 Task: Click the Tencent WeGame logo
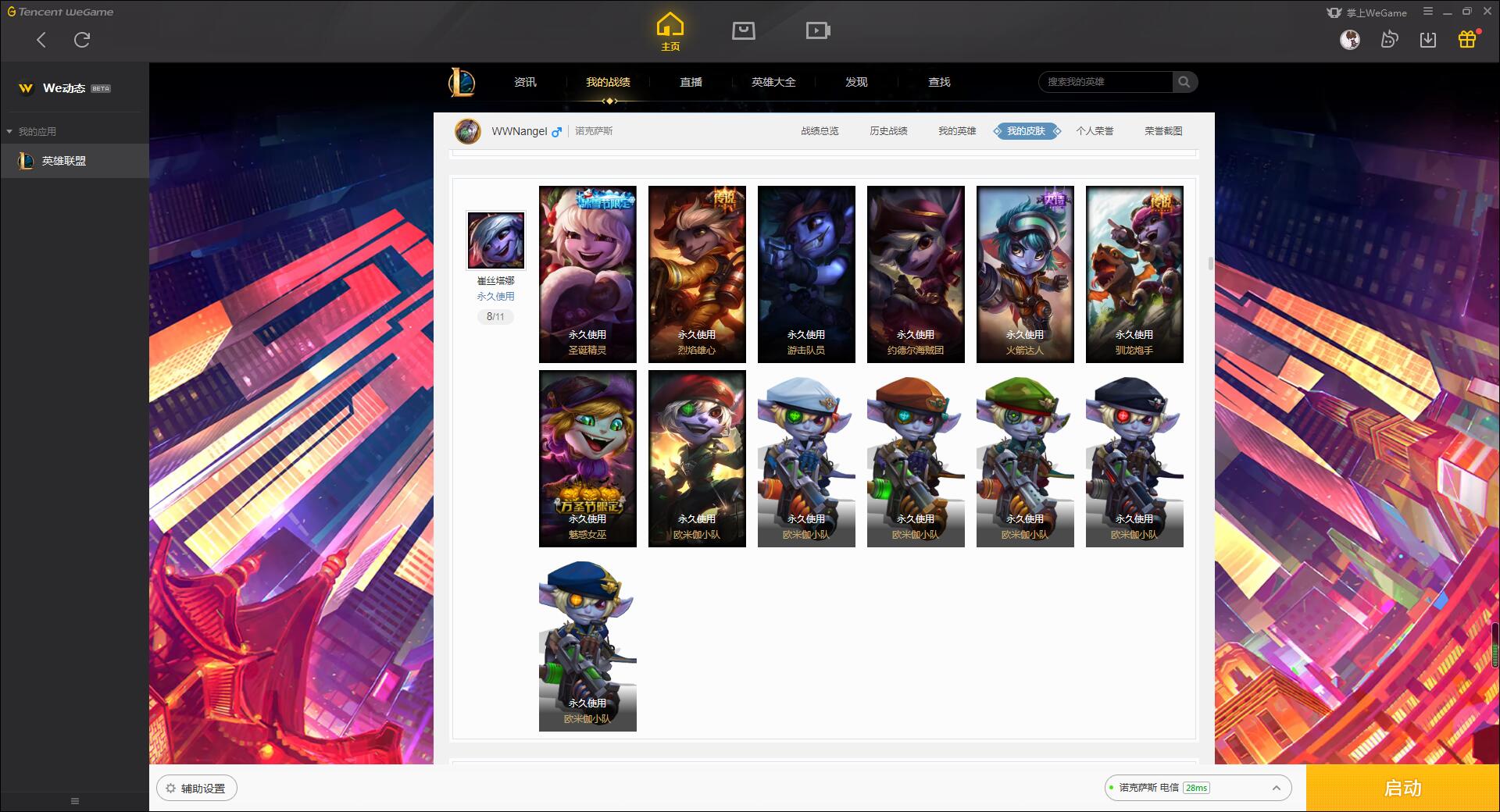pos(60,12)
